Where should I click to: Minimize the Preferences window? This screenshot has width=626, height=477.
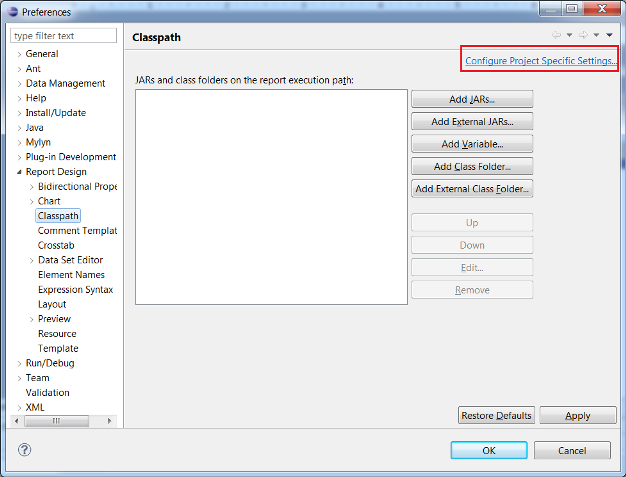pyautogui.click(x=551, y=9)
